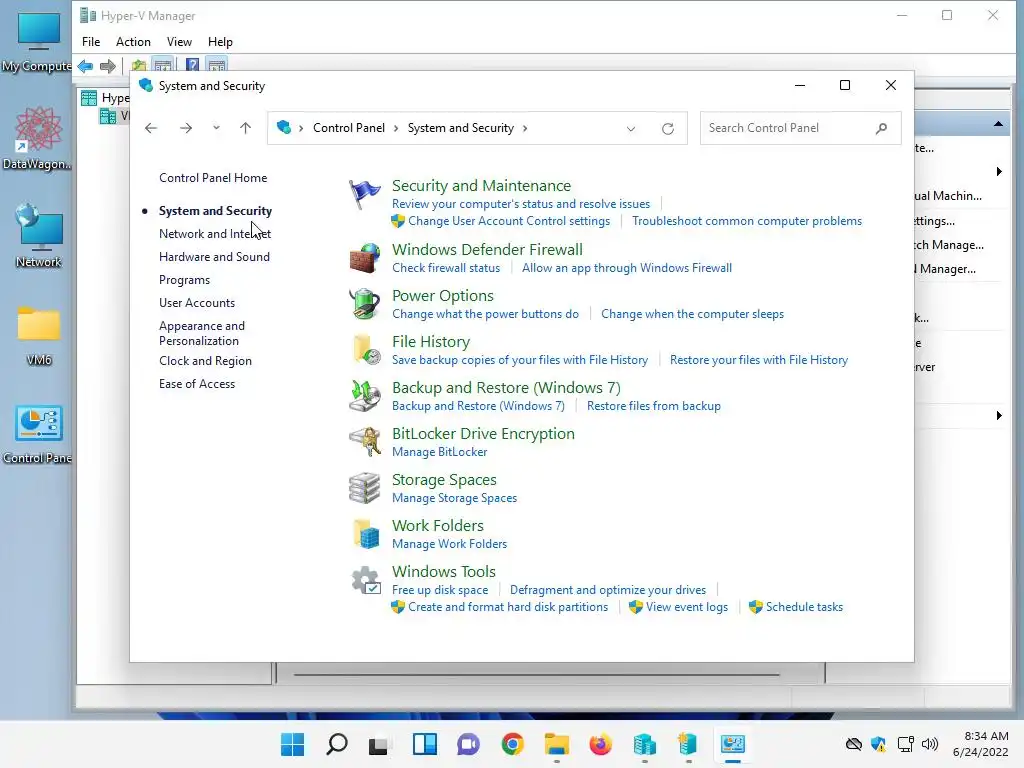This screenshot has width=1024, height=768.
Task: Click Hyper-V Manager toolbar forward arrow
Action: click(108, 66)
